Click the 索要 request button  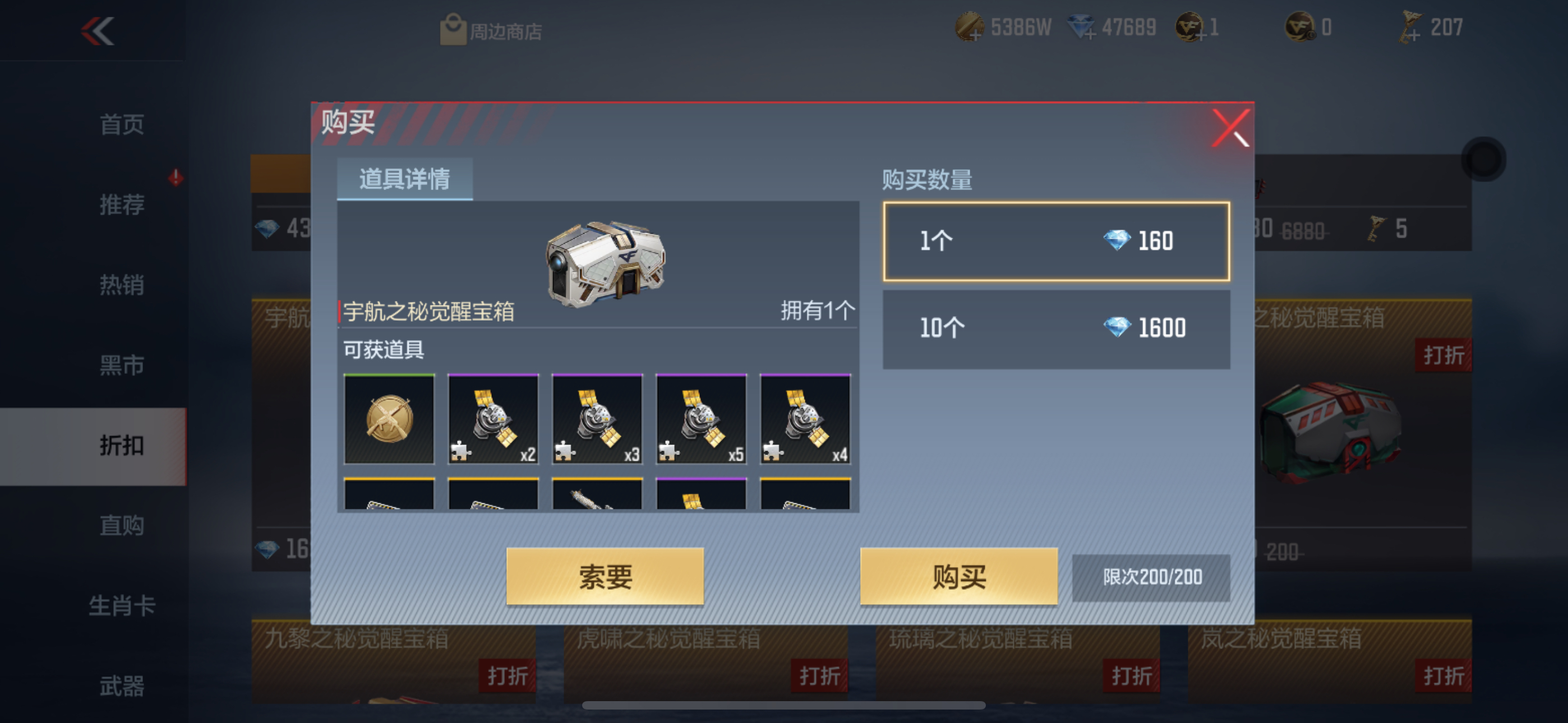pos(605,576)
